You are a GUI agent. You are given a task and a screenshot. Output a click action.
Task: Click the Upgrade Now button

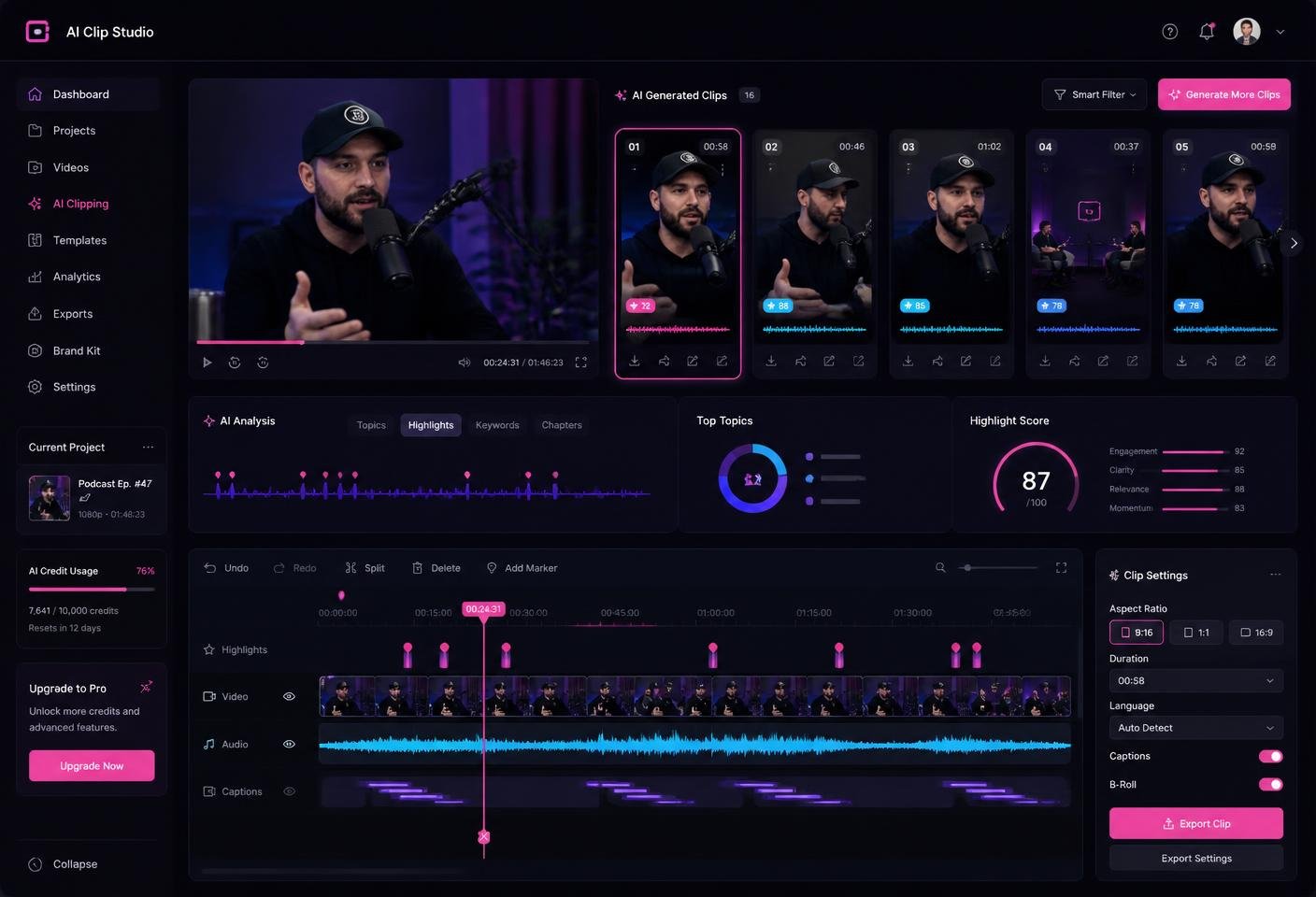click(x=92, y=765)
